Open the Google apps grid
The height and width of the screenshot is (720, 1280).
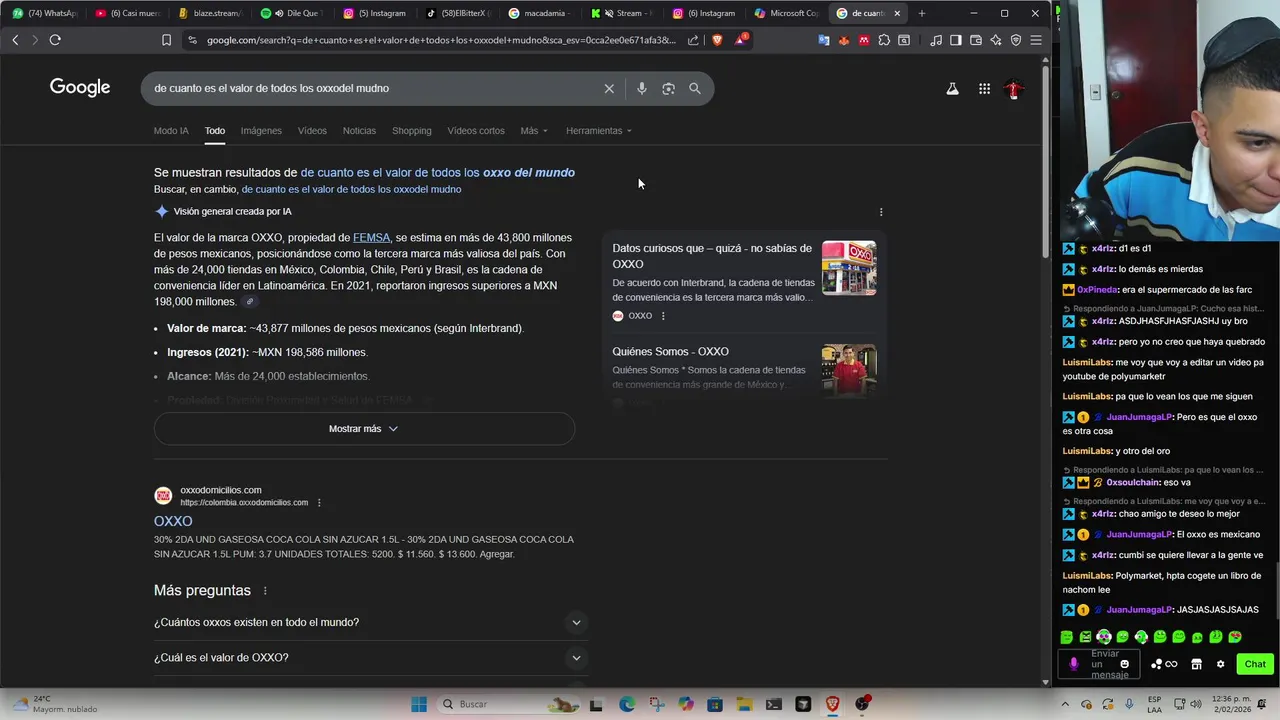coord(984,89)
